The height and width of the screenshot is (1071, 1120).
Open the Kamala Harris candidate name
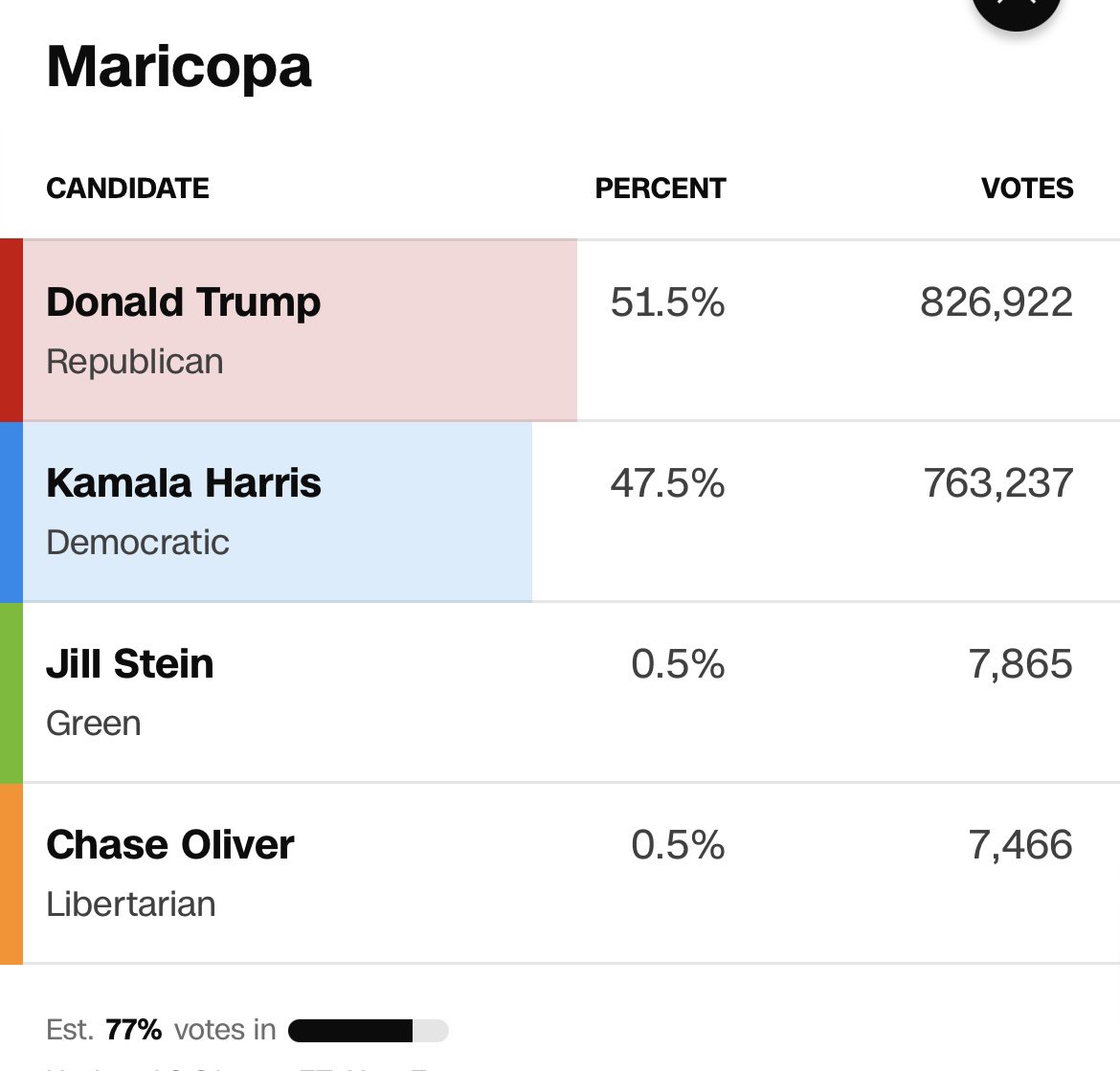[x=183, y=483]
